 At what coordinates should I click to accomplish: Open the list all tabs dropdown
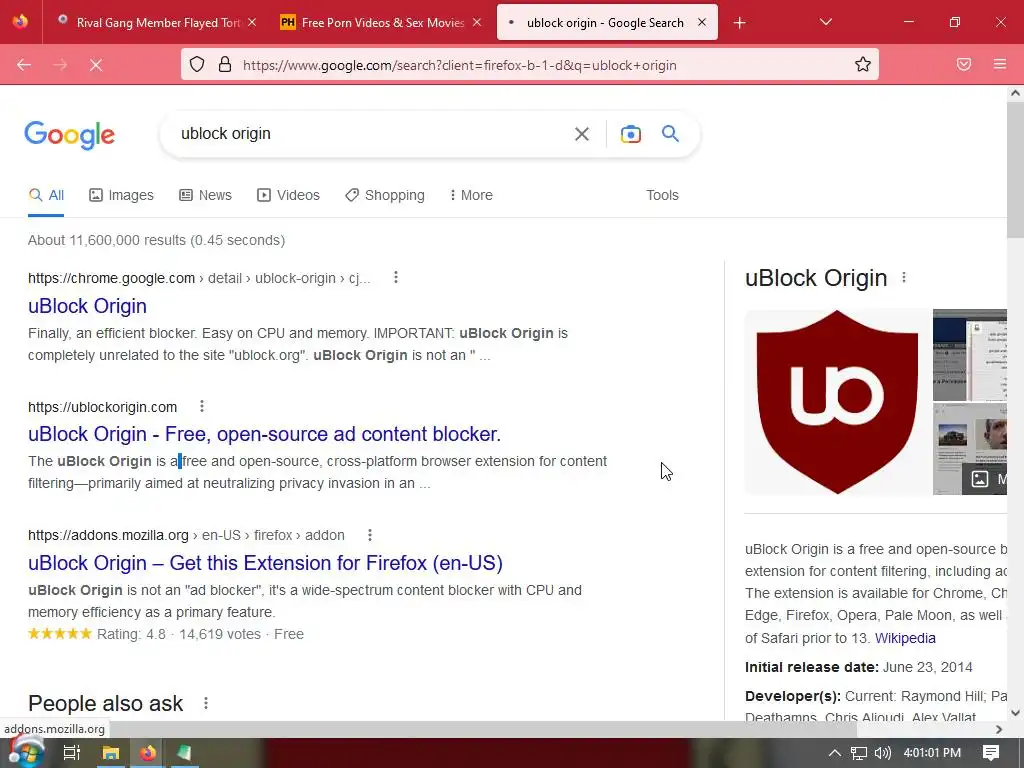coord(825,22)
